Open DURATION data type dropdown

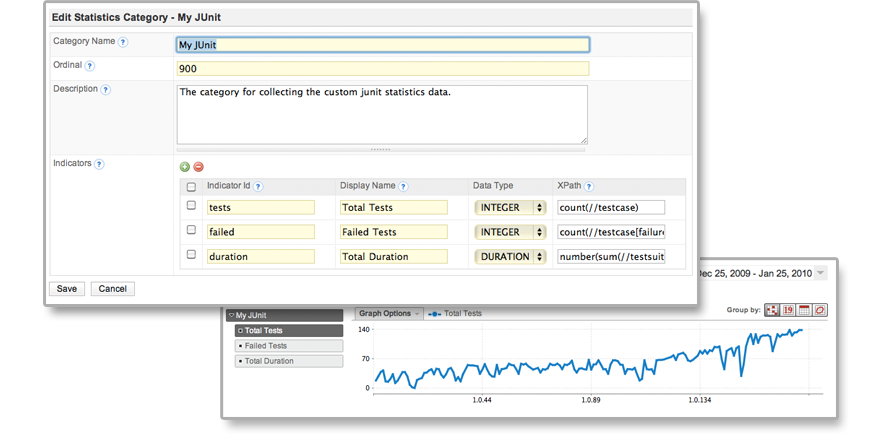510,257
